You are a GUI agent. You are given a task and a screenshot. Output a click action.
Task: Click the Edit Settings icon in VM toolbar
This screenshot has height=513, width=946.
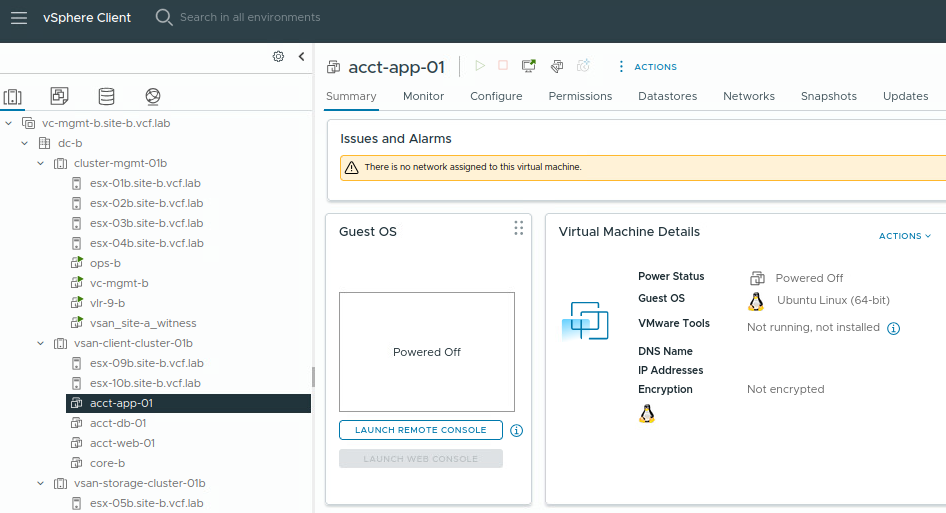tap(557, 66)
